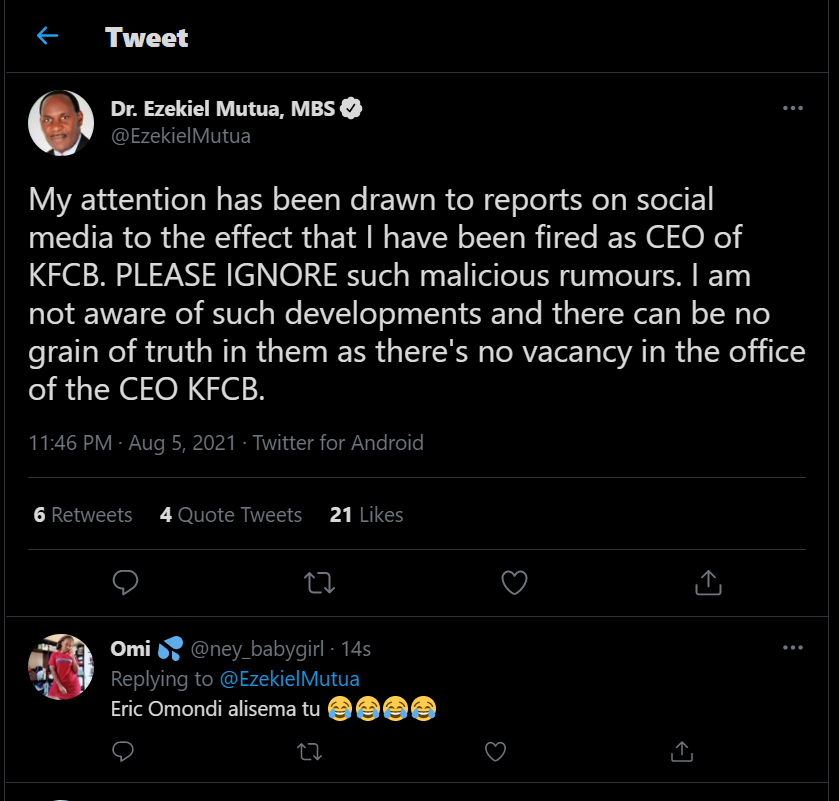Click the Twitter for Android source link
The width and height of the screenshot is (839, 801).
338,442
